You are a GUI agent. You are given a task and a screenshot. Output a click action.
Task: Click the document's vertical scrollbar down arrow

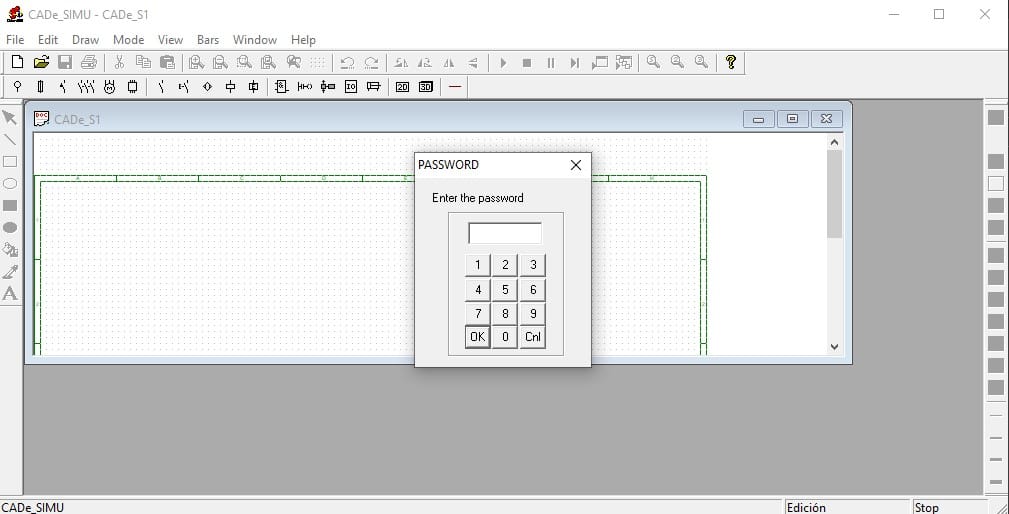pyautogui.click(x=835, y=346)
